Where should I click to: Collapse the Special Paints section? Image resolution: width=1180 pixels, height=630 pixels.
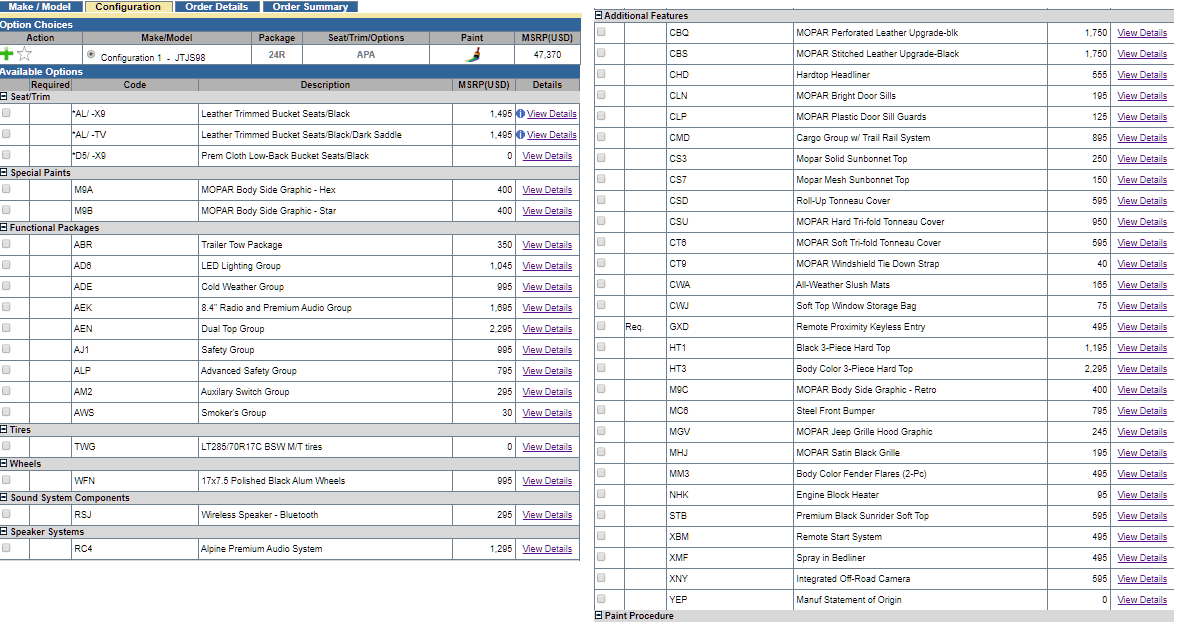[x=4, y=172]
